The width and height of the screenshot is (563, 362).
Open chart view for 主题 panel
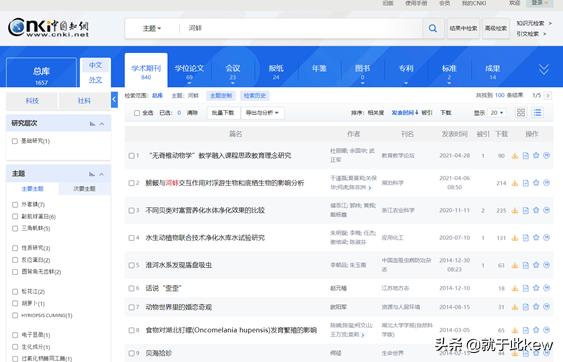click(x=92, y=174)
